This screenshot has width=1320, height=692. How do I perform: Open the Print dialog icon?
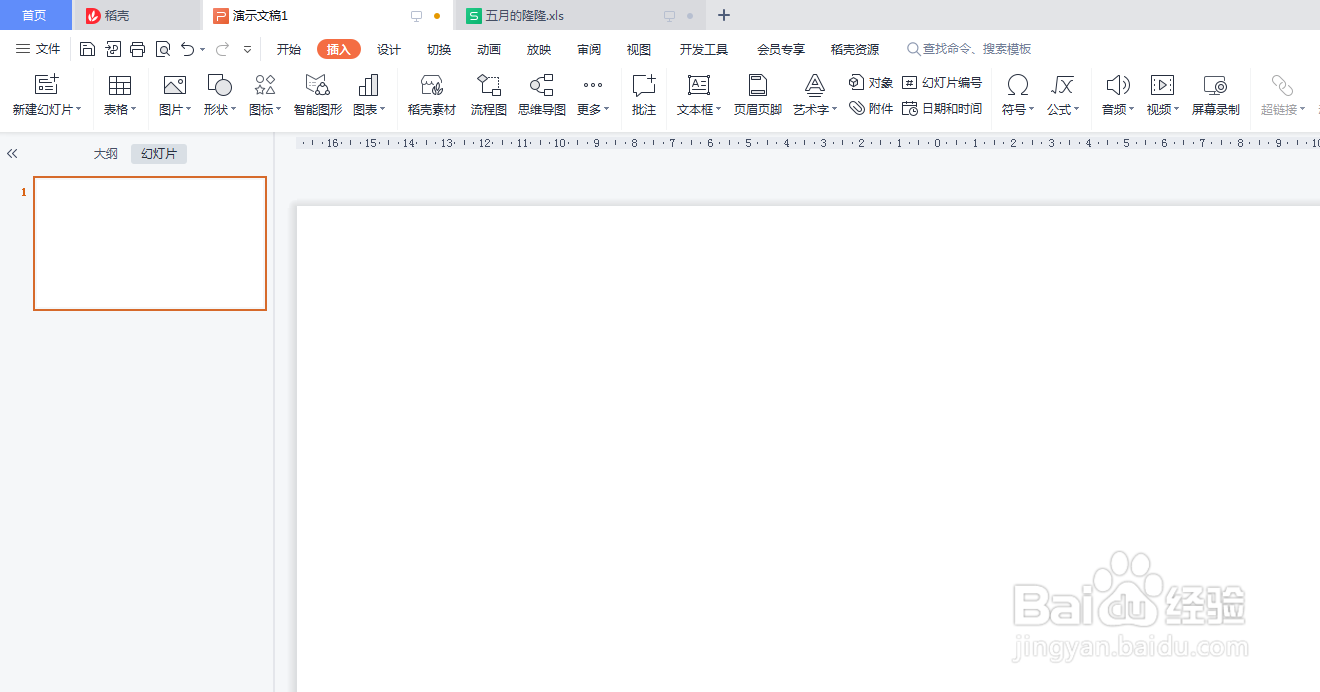pyautogui.click(x=137, y=47)
